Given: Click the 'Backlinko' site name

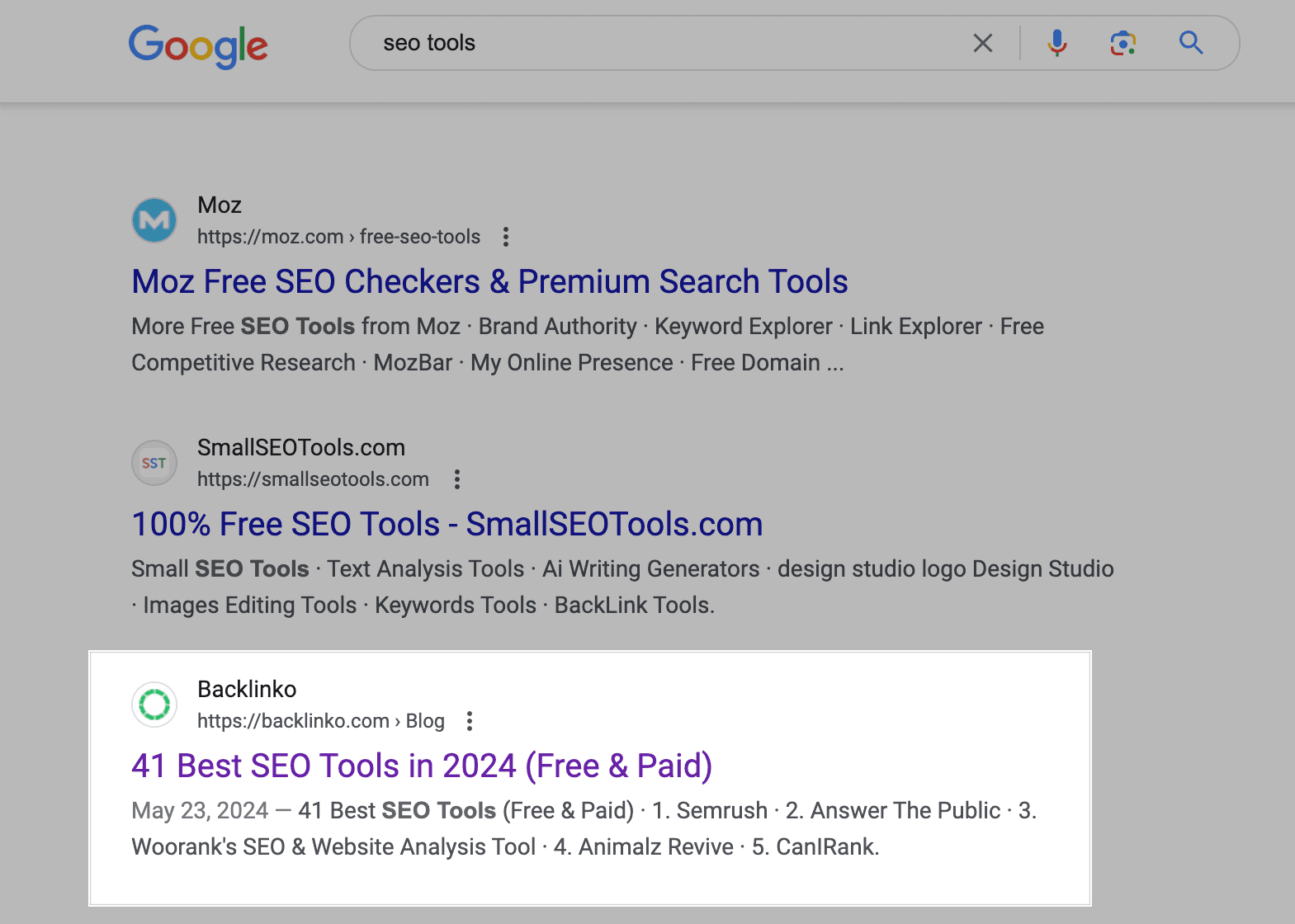Looking at the screenshot, I should [247, 689].
